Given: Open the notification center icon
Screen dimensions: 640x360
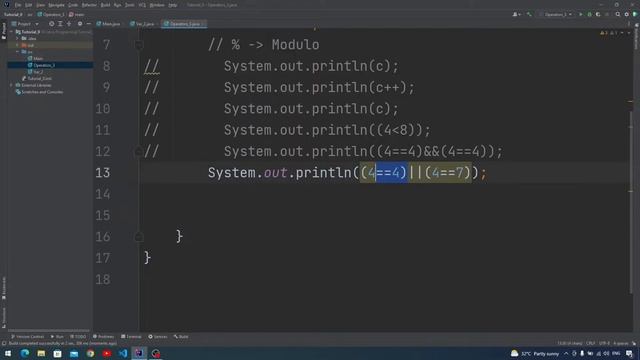Looking at the screenshot, I should pyautogui.click(x=629, y=353).
